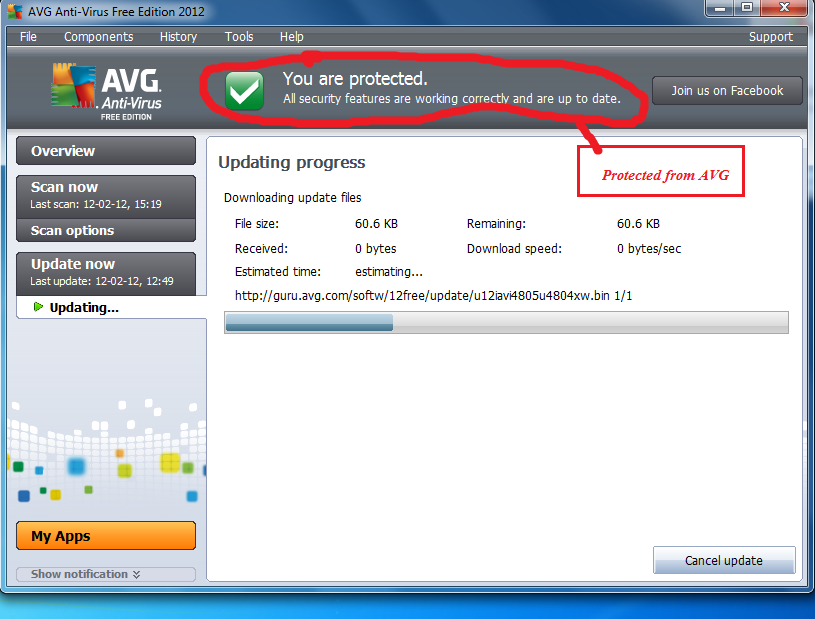
Task: Click the green arrow beside Updating...
Action: [38, 307]
